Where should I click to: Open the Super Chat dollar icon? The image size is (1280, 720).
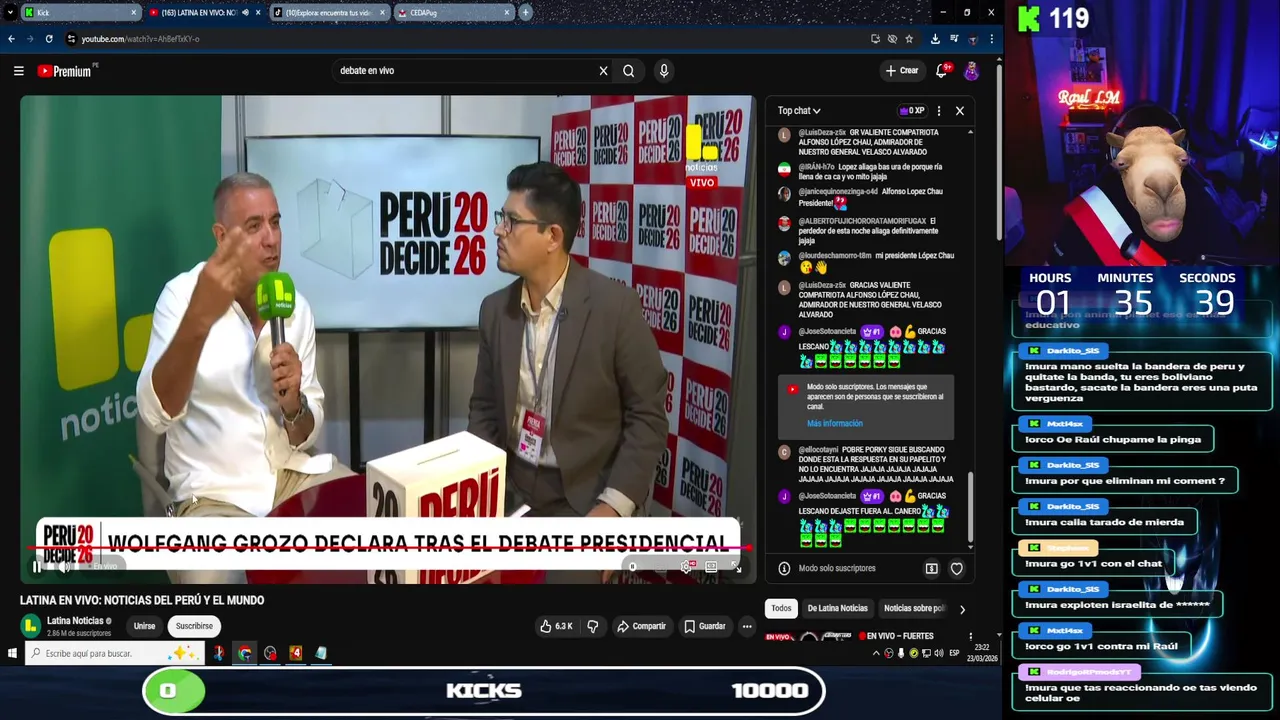[x=931, y=569]
